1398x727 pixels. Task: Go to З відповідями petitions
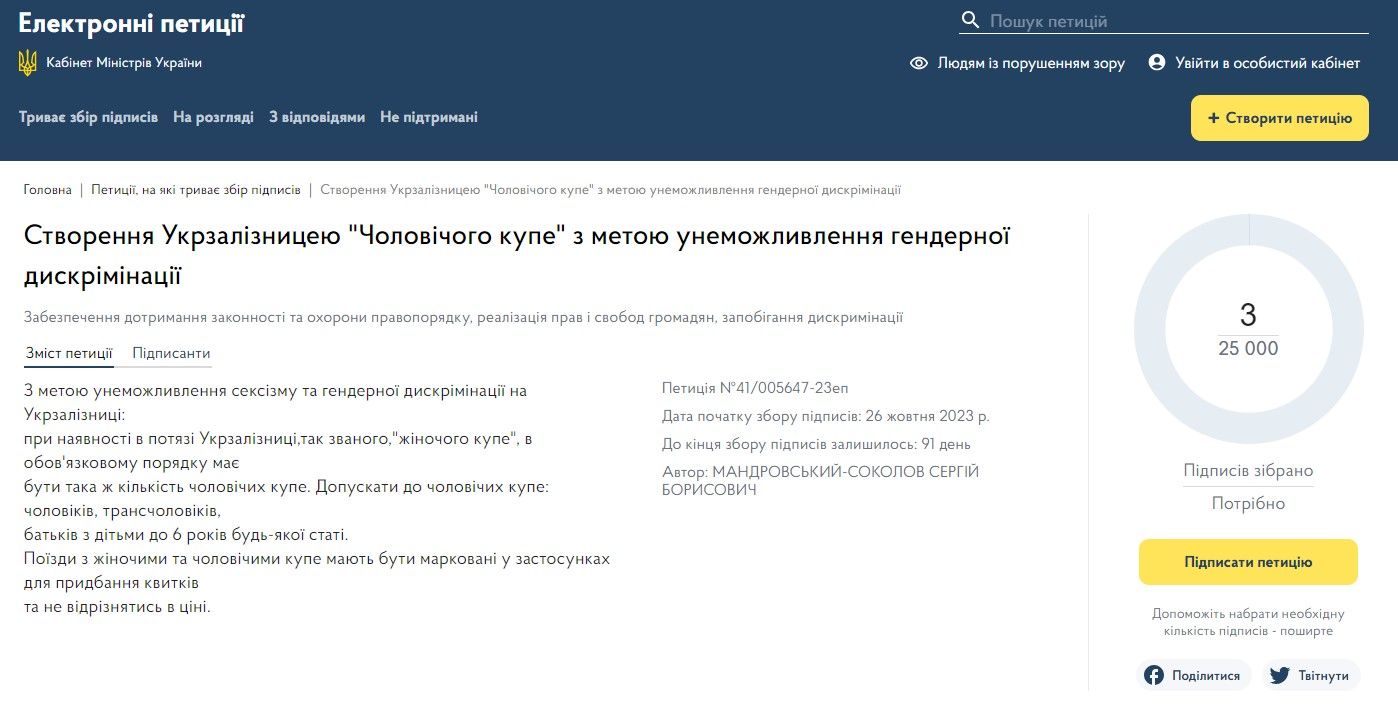click(x=317, y=117)
